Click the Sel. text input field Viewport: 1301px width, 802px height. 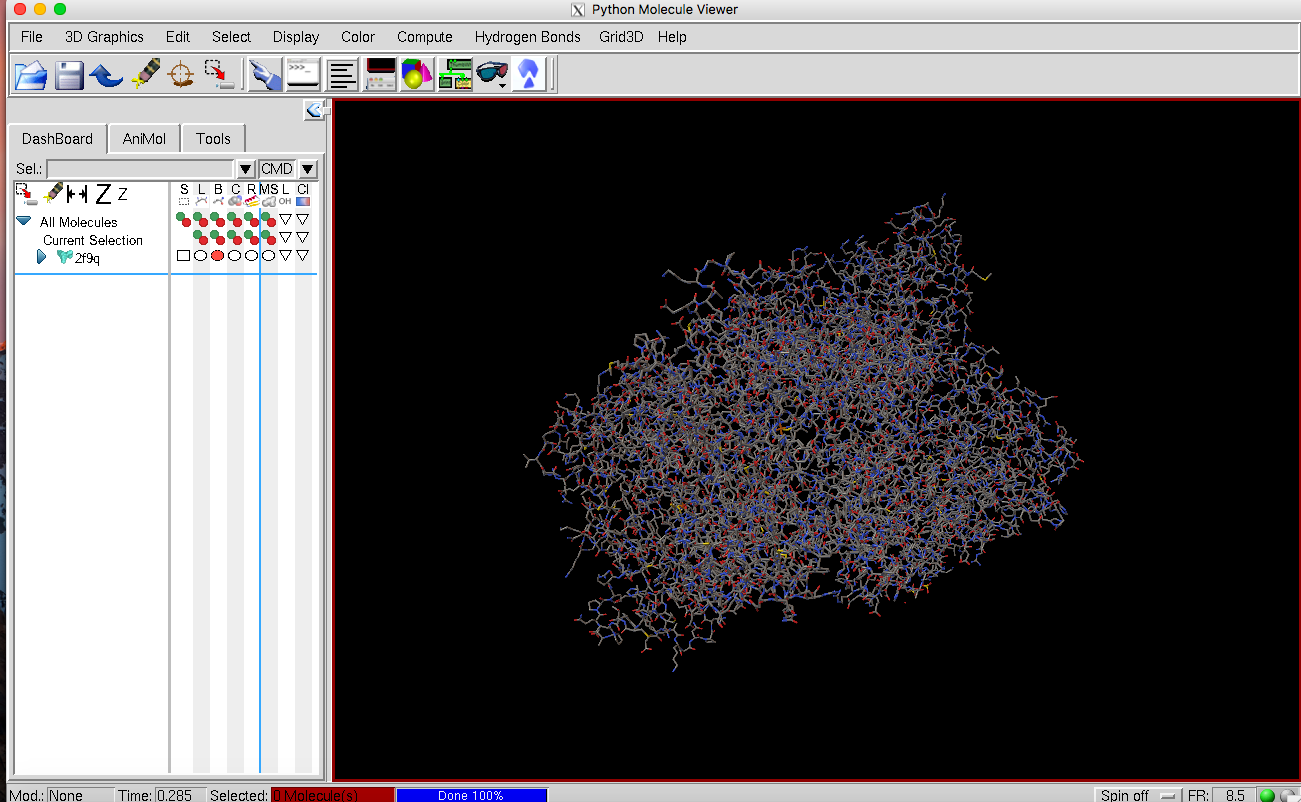[x=141, y=169]
